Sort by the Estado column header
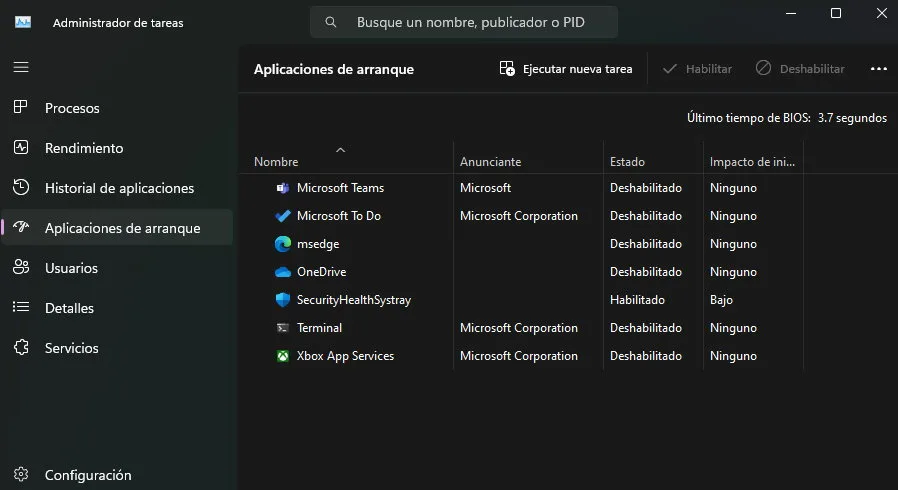Image resolution: width=898 pixels, height=490 pixels. pos(627,161)
